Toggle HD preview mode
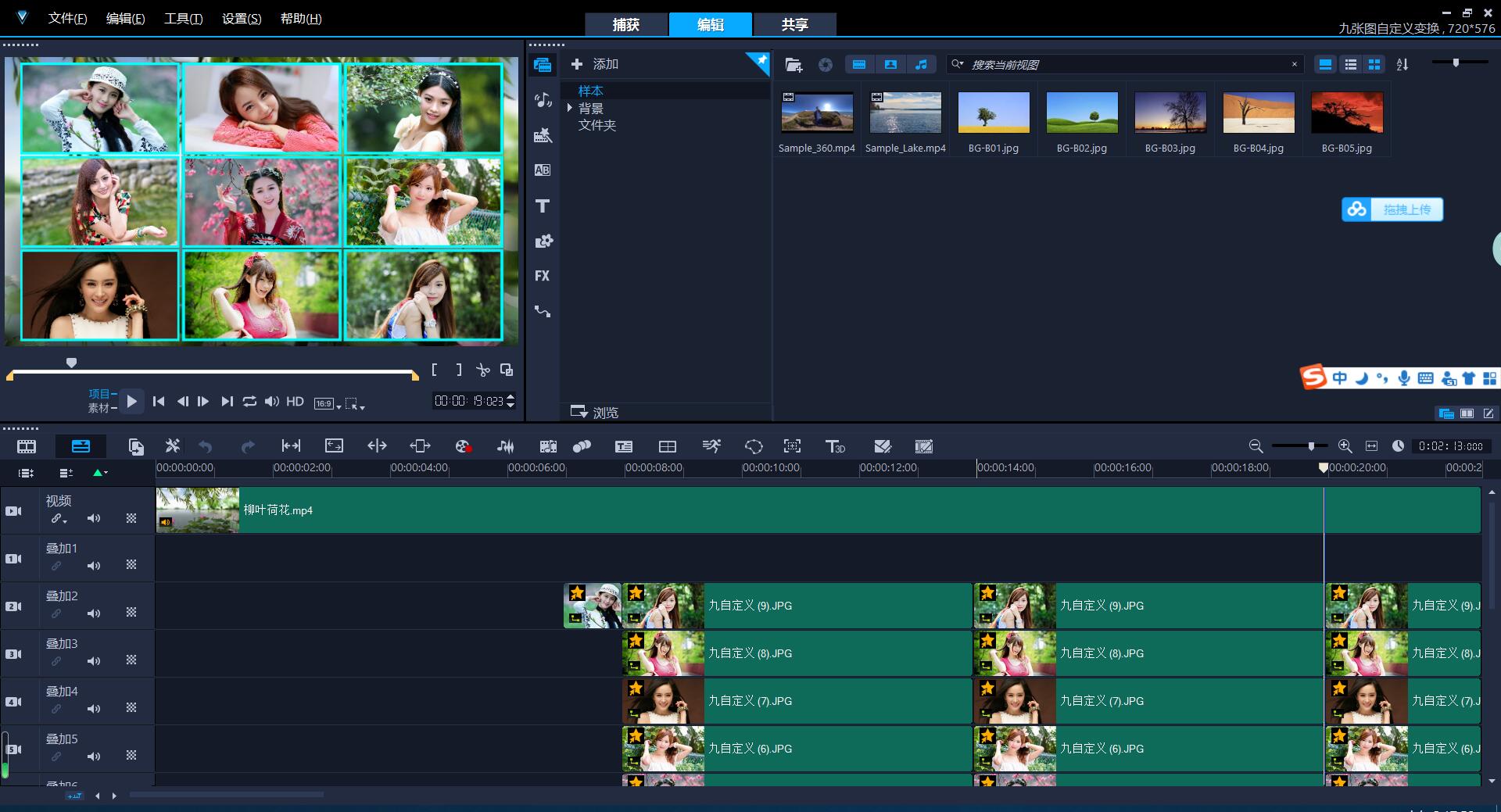Screen dimensions: 1501x812 point(295,401)
